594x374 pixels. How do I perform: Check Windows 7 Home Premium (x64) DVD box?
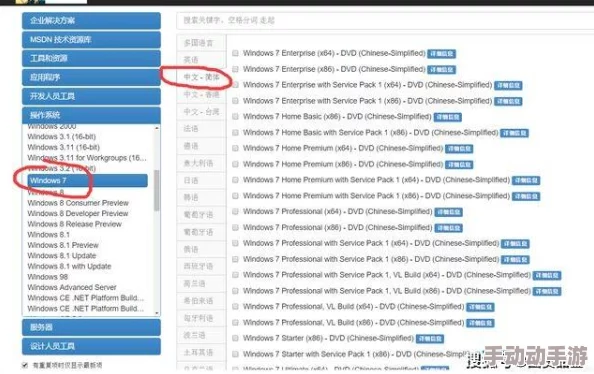(x=235, y=148)
